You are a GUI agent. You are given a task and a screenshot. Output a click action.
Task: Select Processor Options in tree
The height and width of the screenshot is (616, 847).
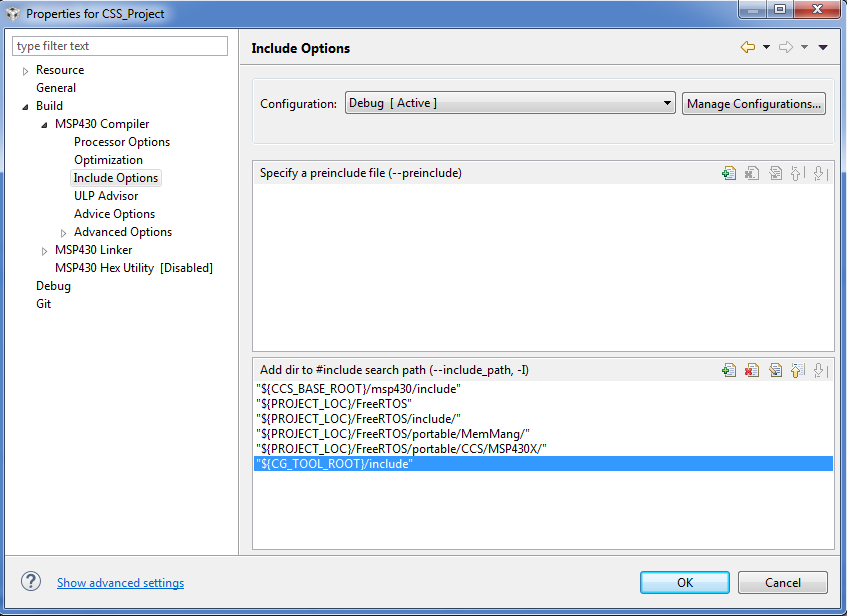click(122, 142)
